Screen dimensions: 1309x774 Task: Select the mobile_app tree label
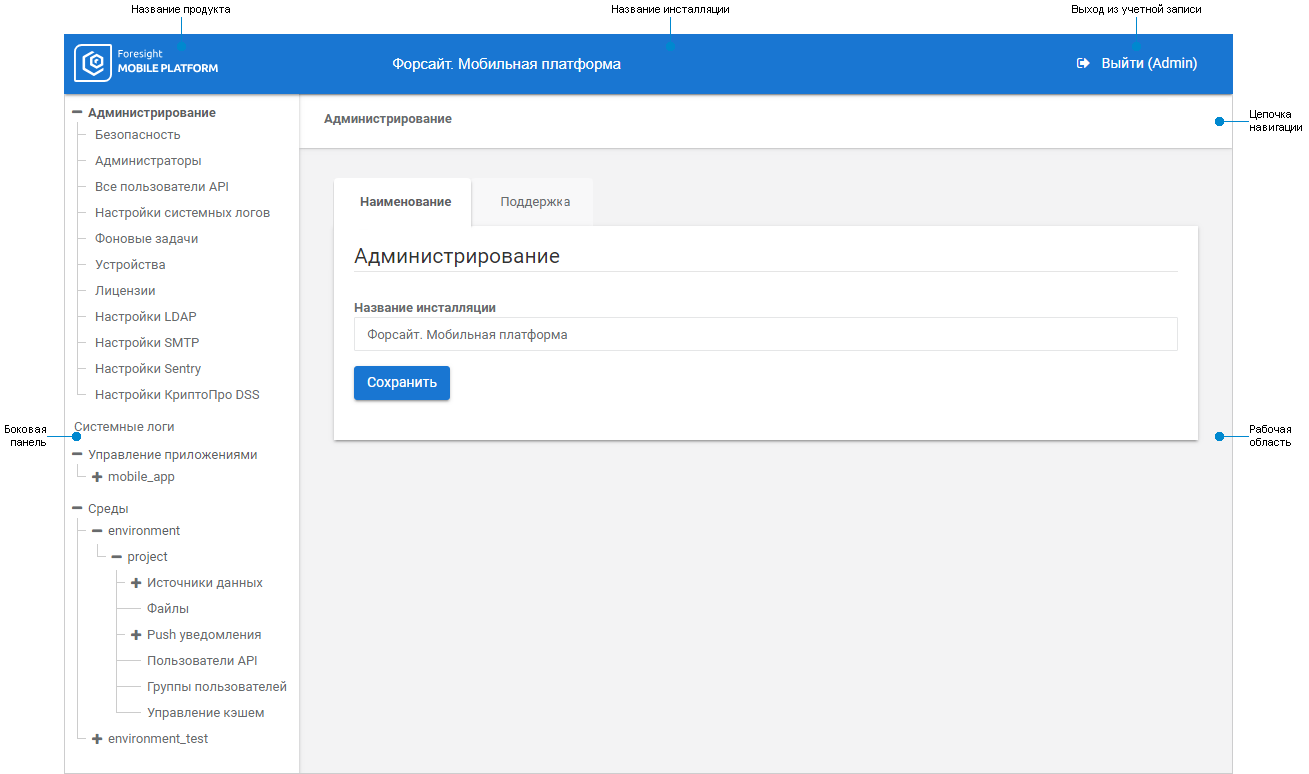(141, 477)
